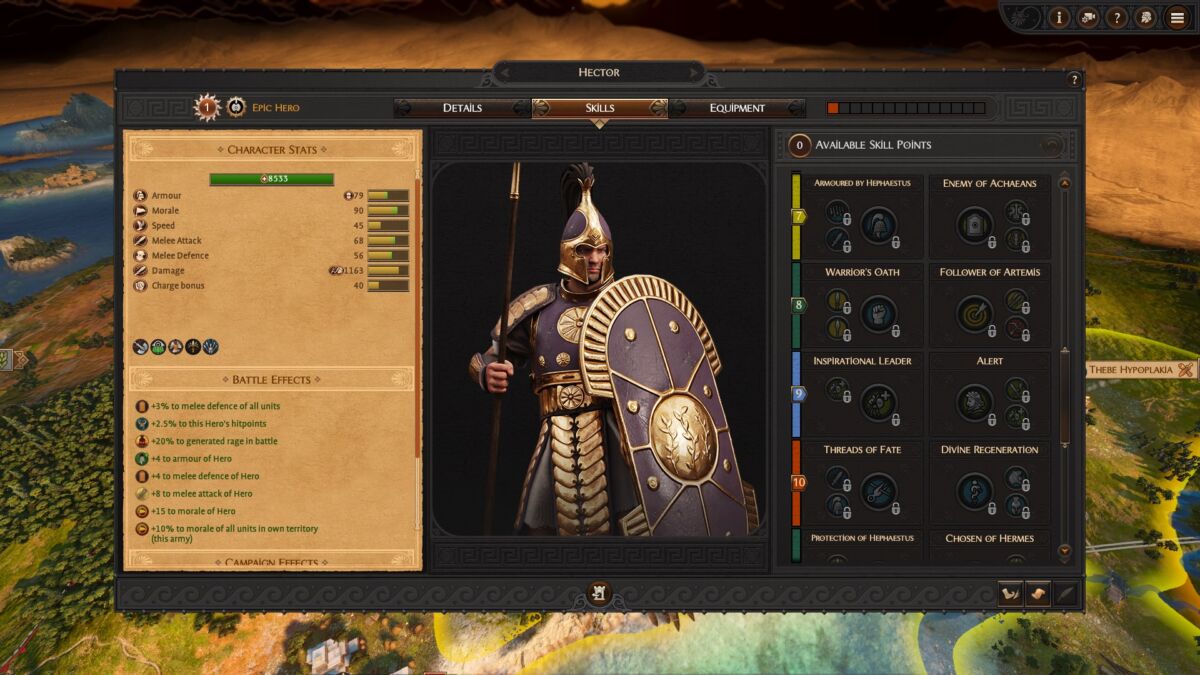This screenshot has height=675, width=1200.
Task: Click the level 9 skill tier marker
Action: pyautogui.click(x=798, y=394)
